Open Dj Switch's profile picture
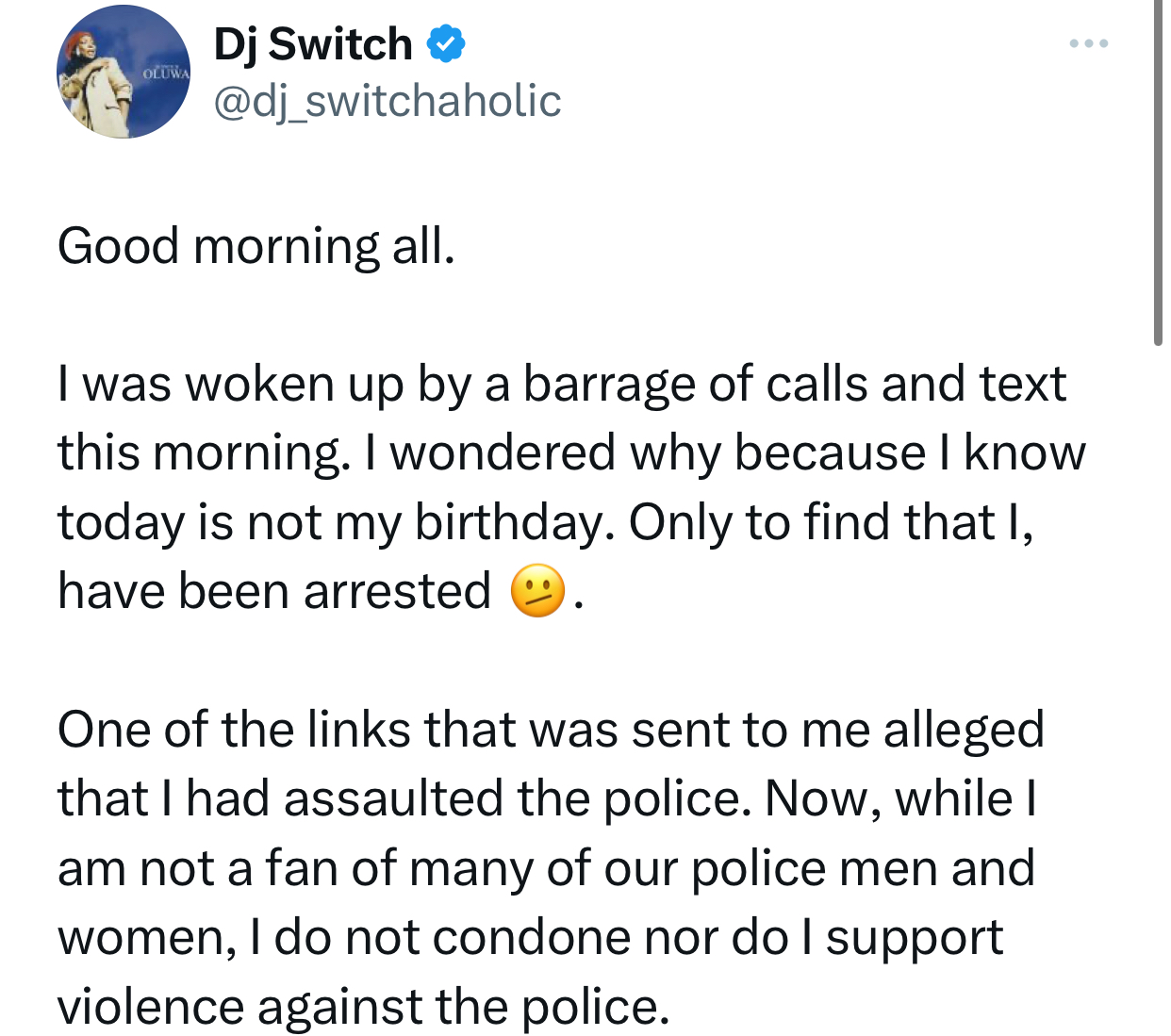Screen dimensions: 1171x1036 [124, 73]
